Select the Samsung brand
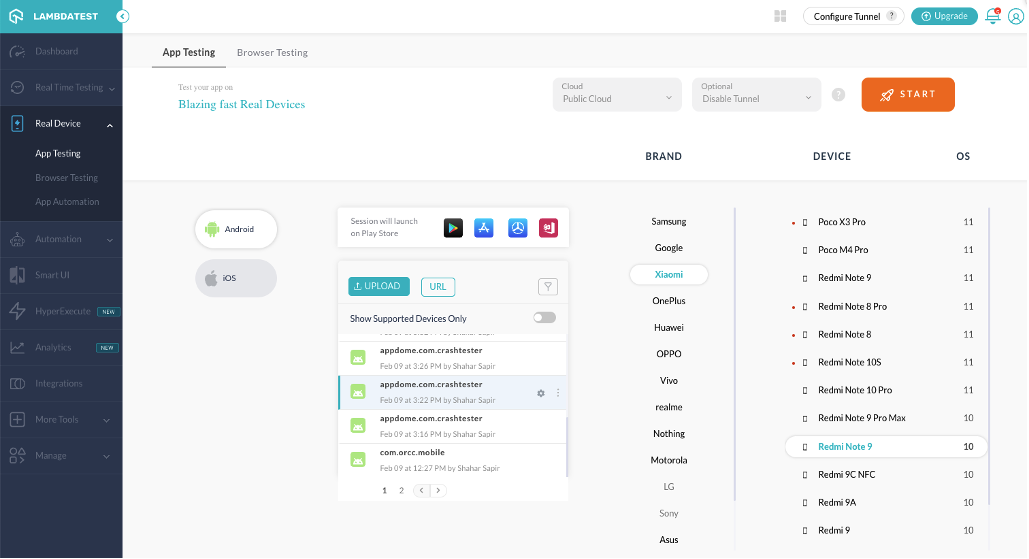 point(669,222)
